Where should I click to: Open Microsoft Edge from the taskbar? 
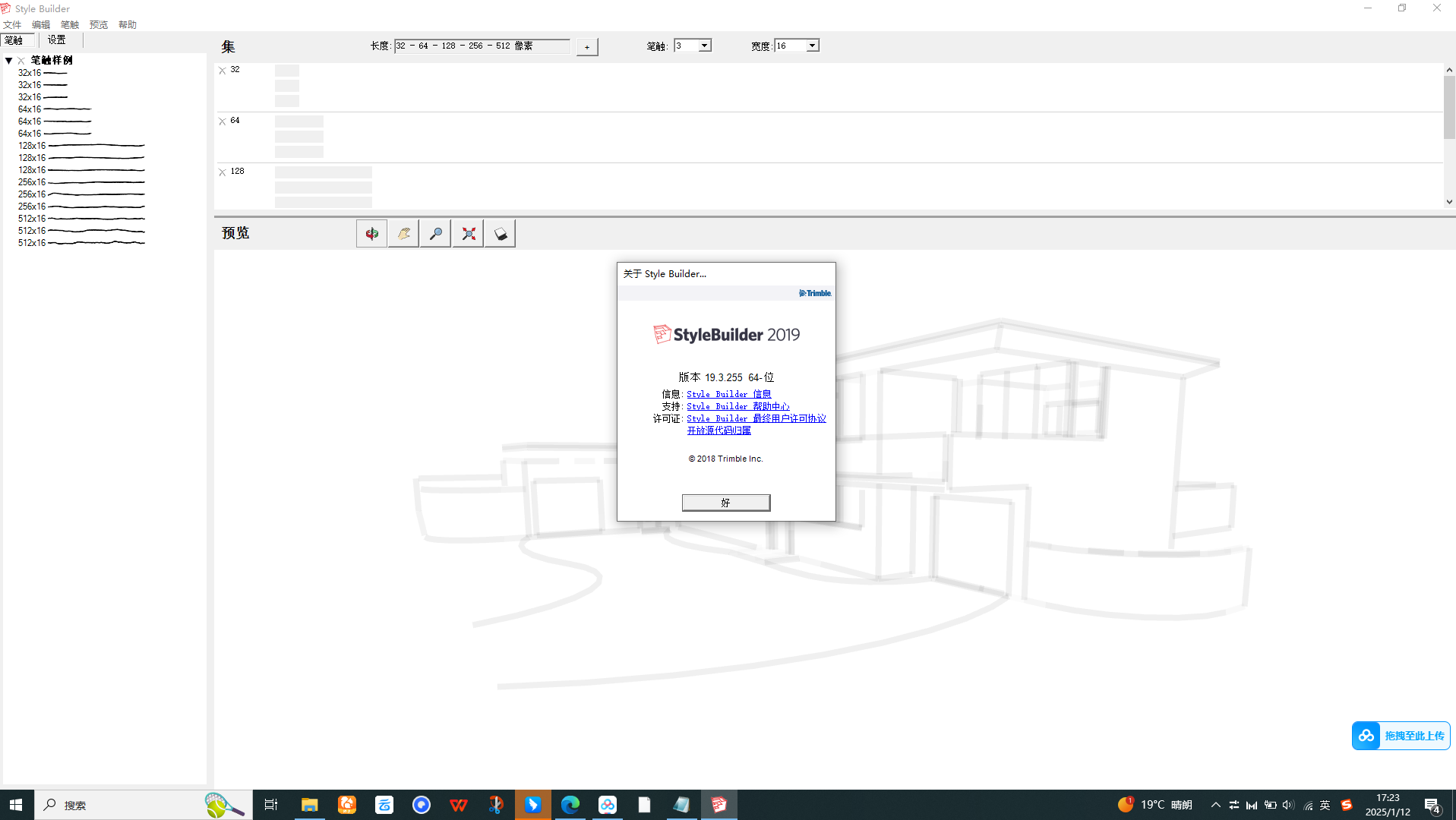(x=570, y=805)
